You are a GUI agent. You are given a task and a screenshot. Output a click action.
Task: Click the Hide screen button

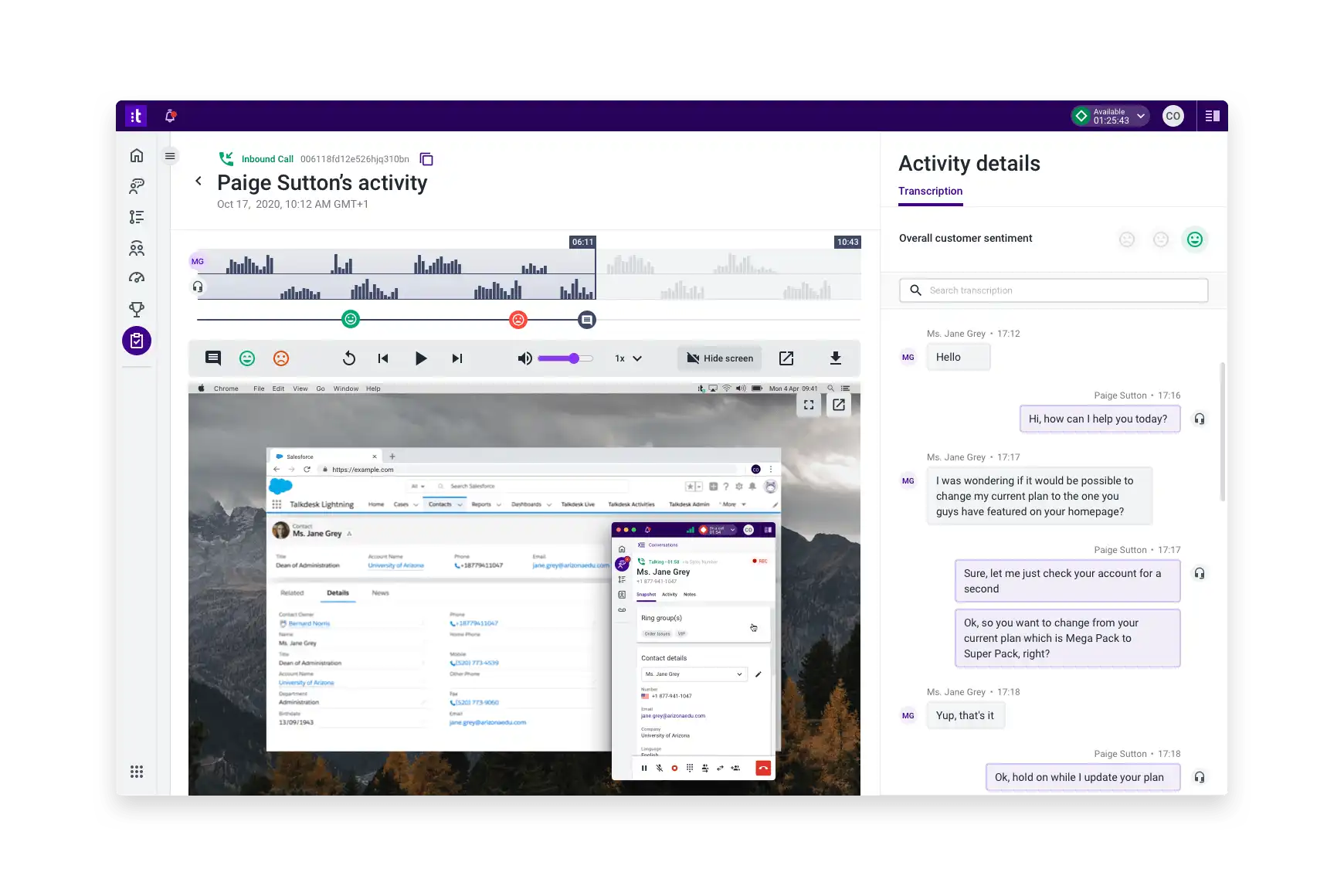(x=720, y=358)
